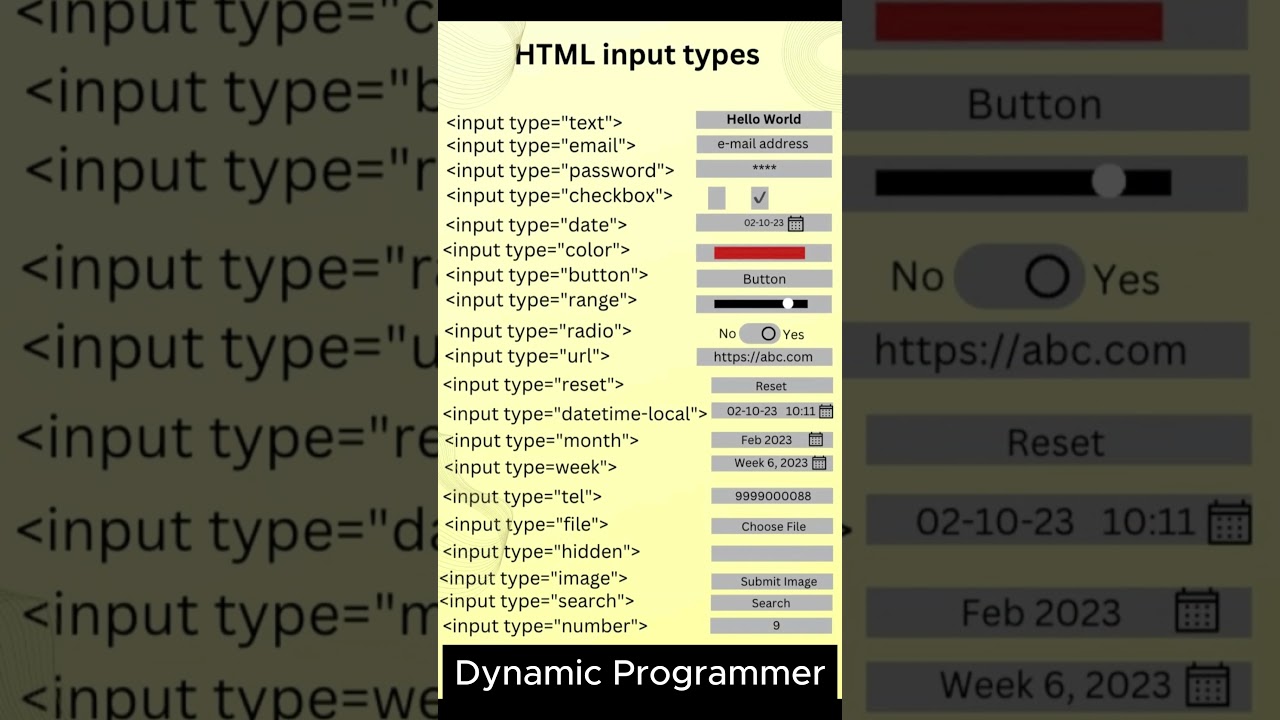The image size is (1280, 720).
Task: Click the large background calendar icon next to Week 6, 2023
Action: tap(1210, 685)
